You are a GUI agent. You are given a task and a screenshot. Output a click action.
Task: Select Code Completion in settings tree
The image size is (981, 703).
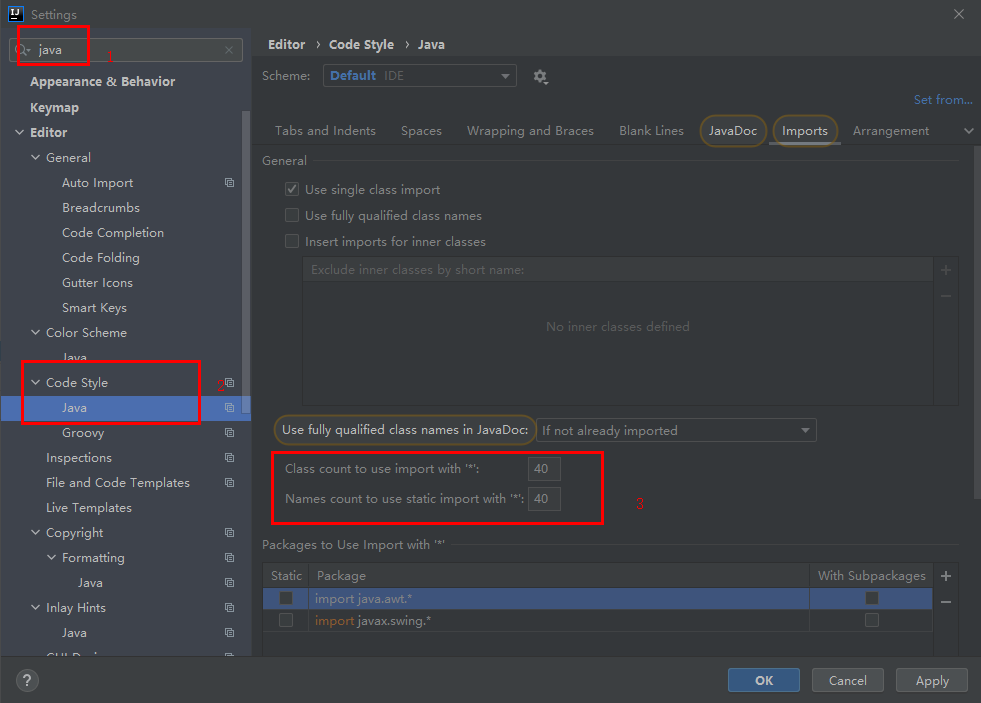tap(113, 233)
